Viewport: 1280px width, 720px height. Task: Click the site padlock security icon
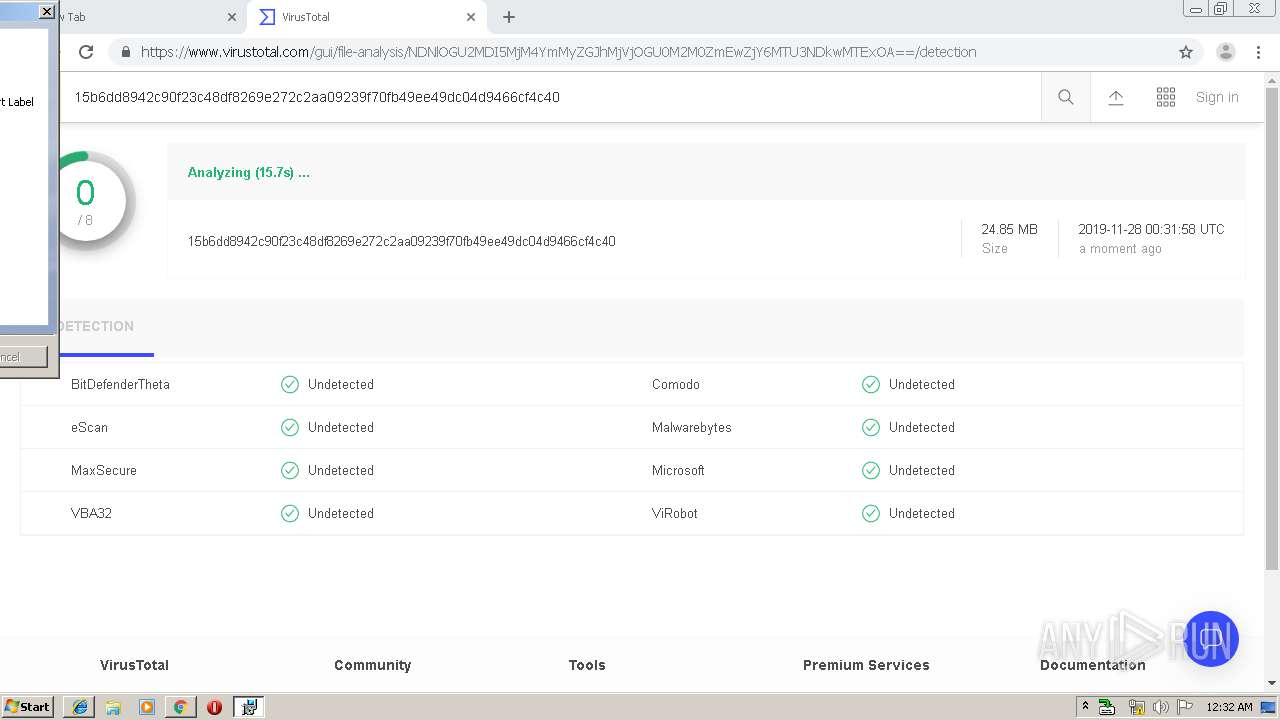click(x=126, y=52)
